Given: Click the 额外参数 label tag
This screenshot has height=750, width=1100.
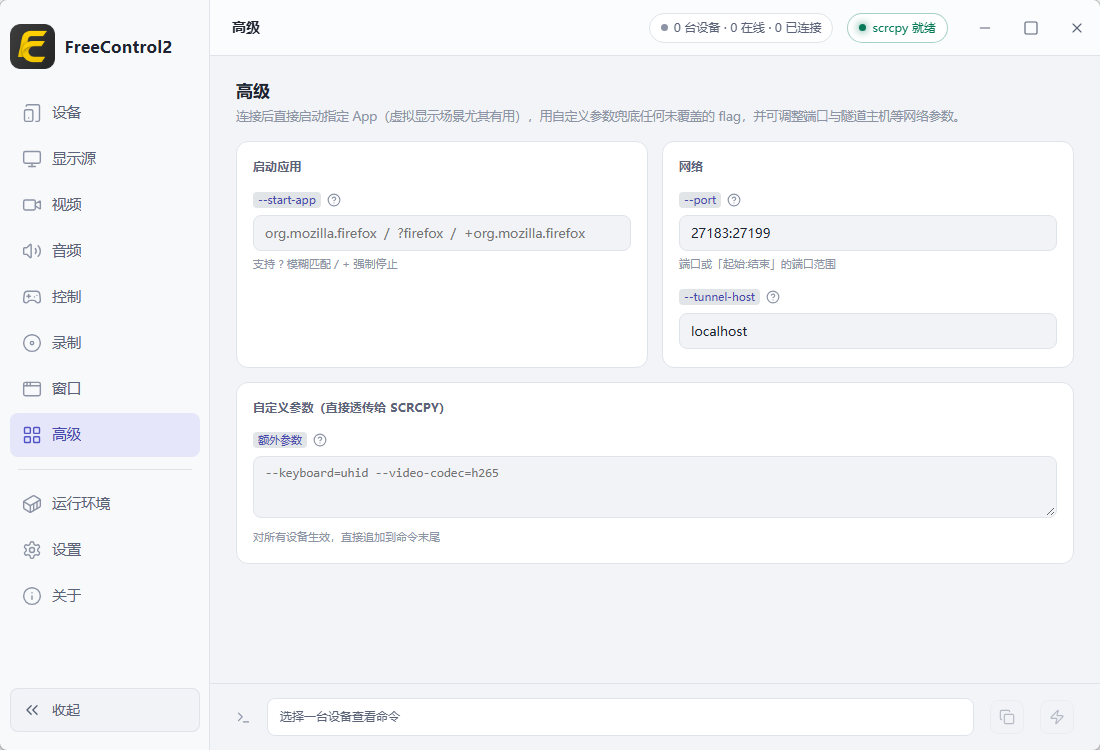Looking at the screenshot, I should (x=280, y=440).
